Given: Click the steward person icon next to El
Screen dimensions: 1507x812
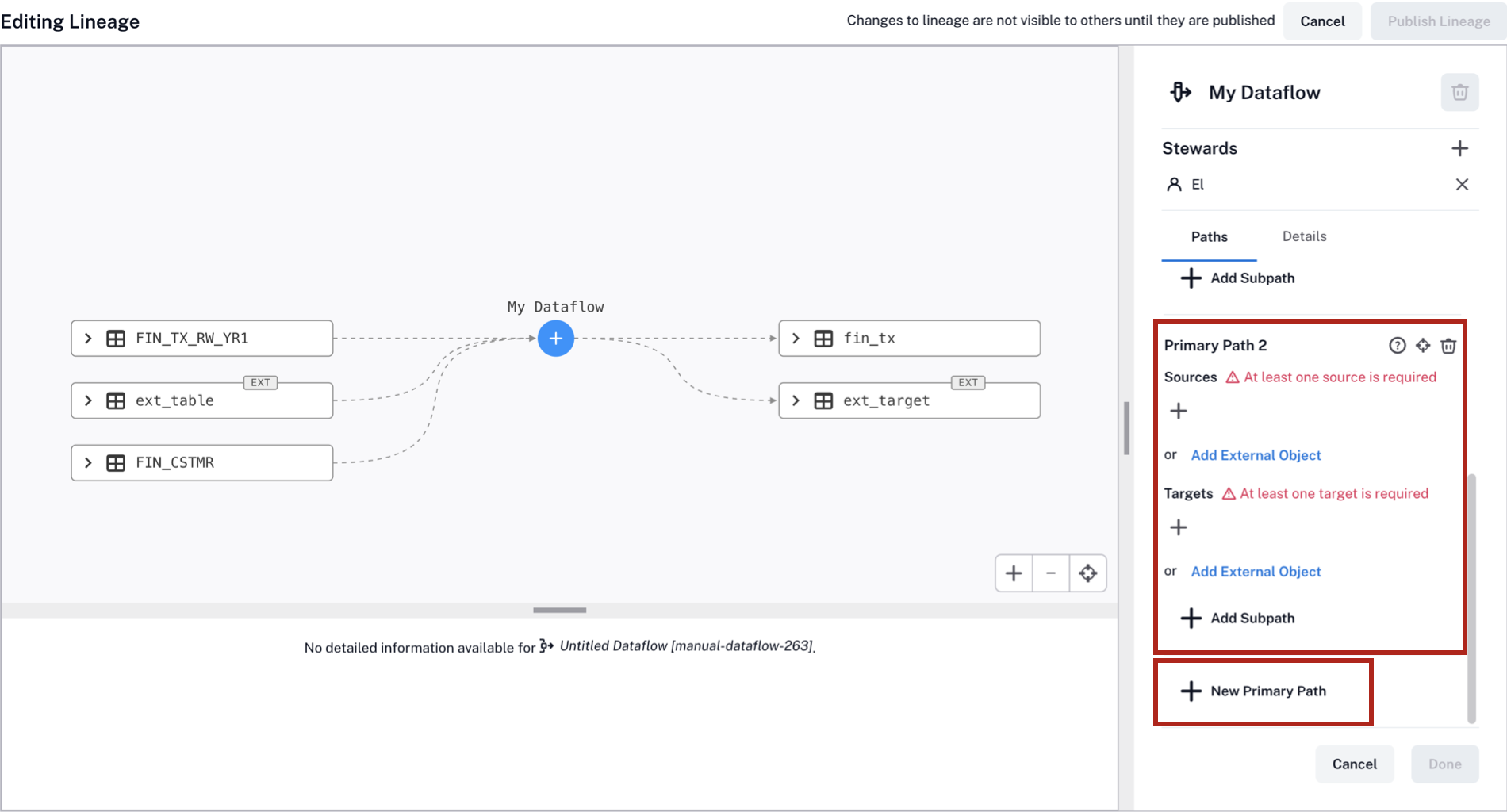Looking at the screenshot, I should [1174, 185].
